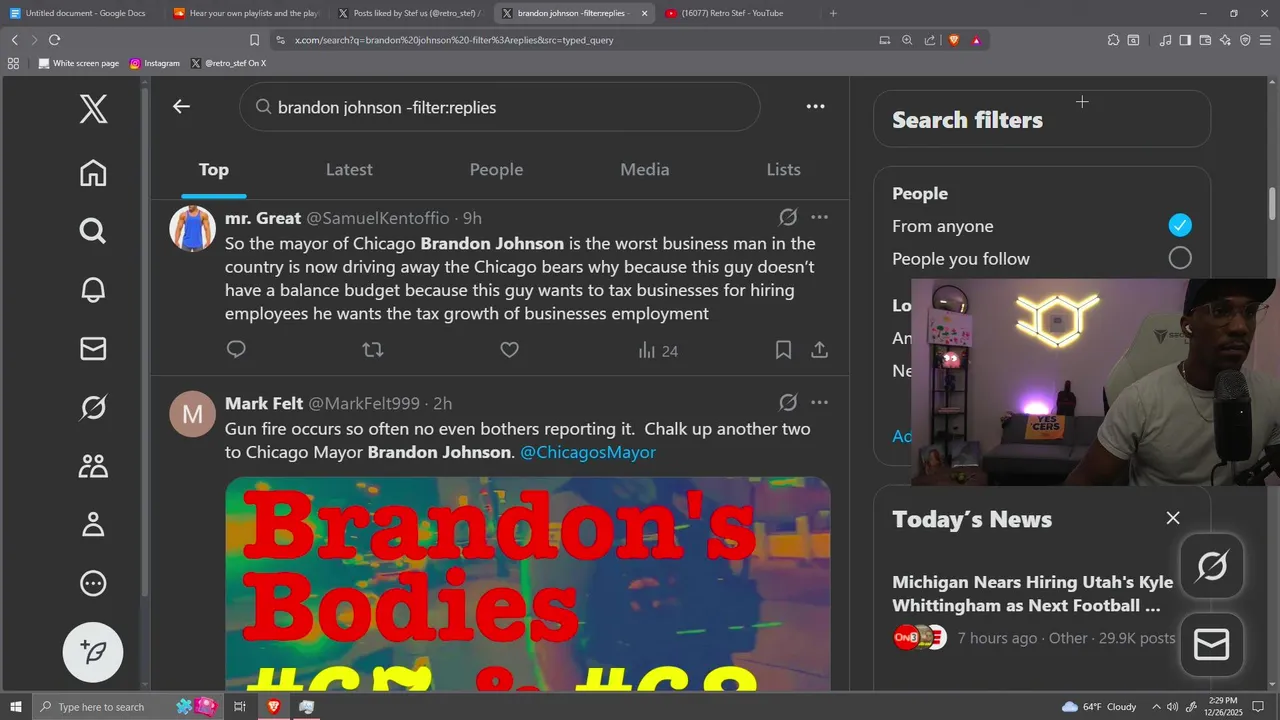Screen dimensions: 1280x720
Task: Open Task View on taskbar
Action: coord(240,706)
